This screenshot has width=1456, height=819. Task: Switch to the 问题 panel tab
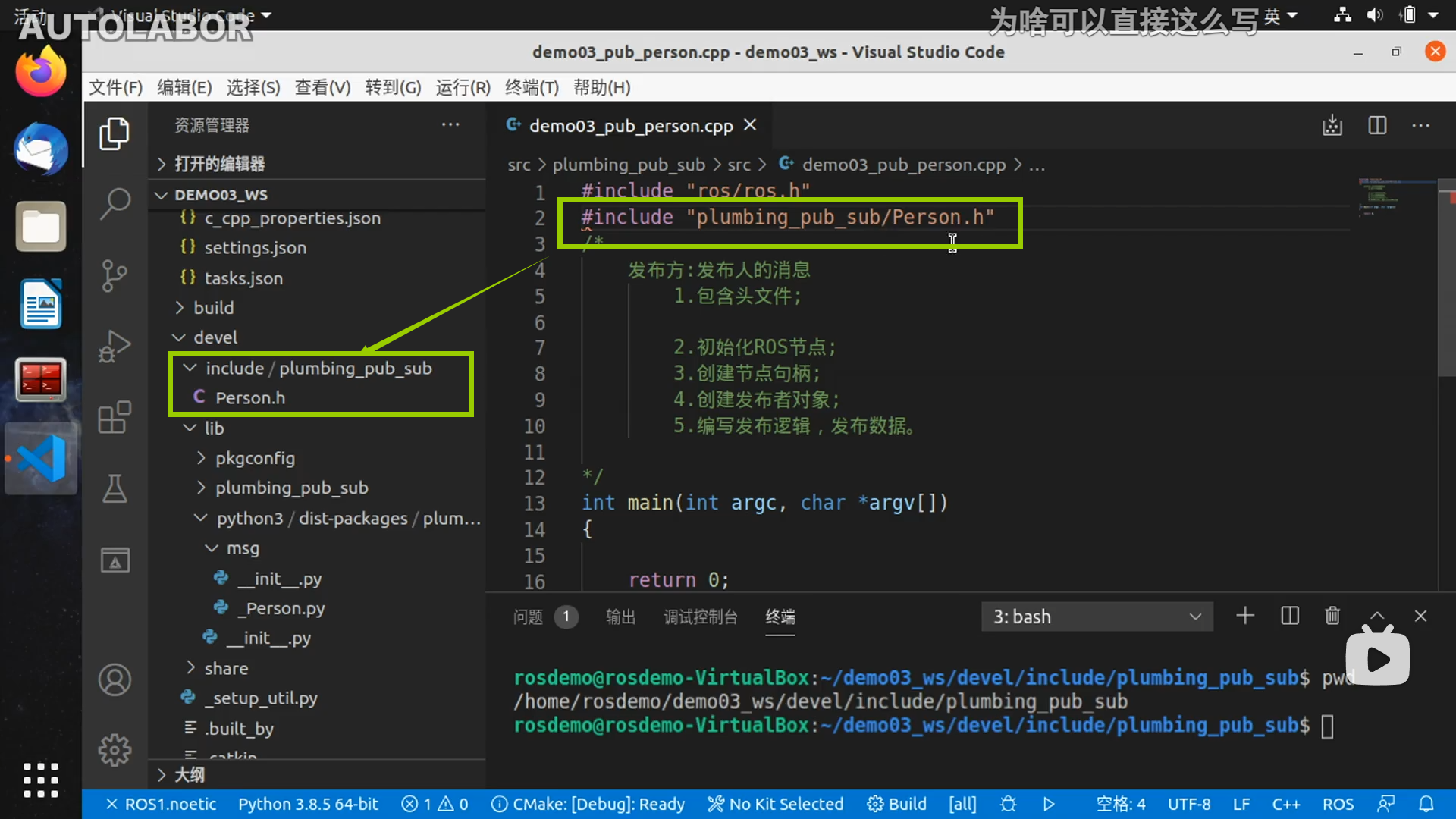tap(528, 617)
